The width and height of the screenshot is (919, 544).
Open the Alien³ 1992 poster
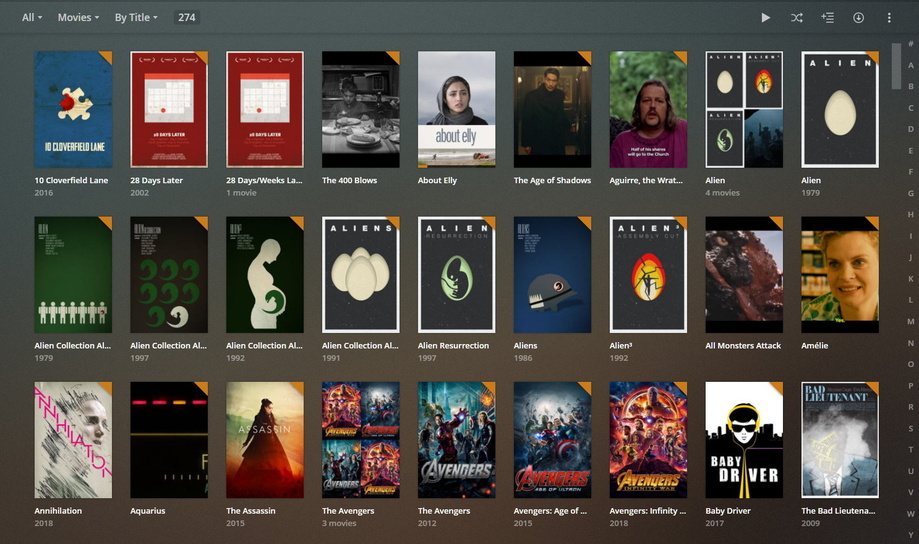click(648, 275)
